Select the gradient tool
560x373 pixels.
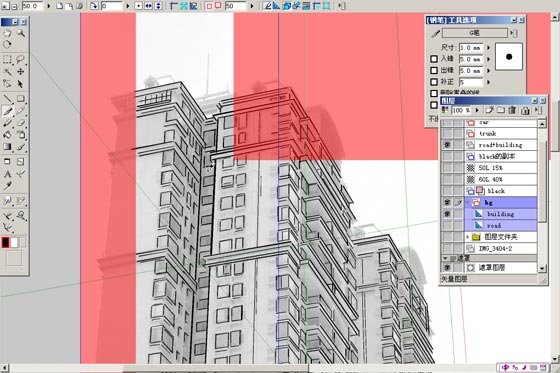[x=7, y=147]
